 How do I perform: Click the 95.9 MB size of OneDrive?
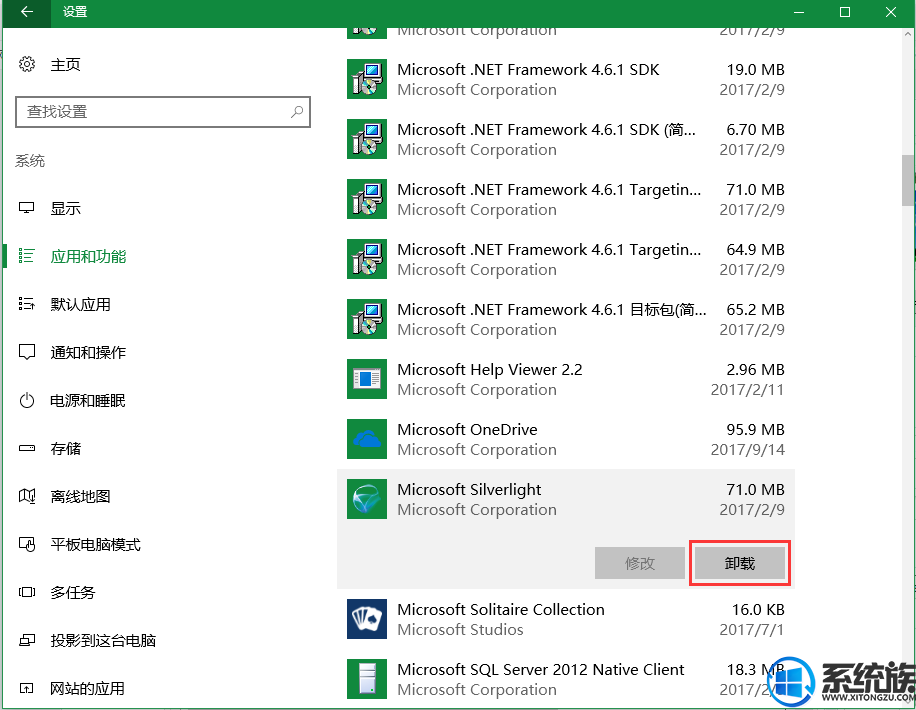(x=755, y=430)
